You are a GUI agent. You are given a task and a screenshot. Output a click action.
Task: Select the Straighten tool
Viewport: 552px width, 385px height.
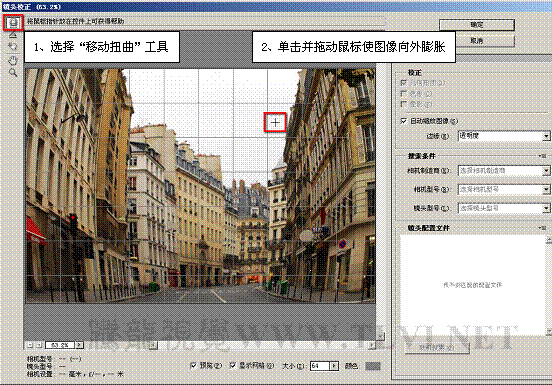13,35
